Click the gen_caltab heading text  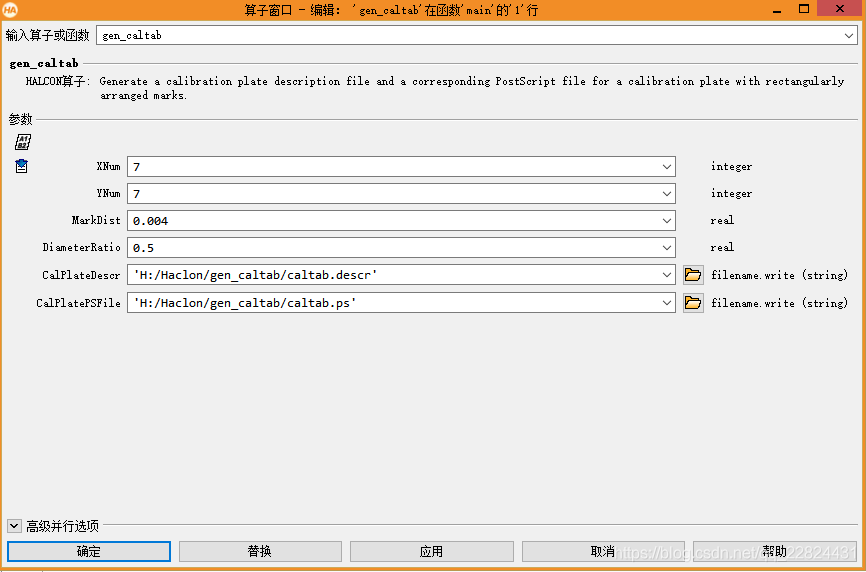point(44,64)
